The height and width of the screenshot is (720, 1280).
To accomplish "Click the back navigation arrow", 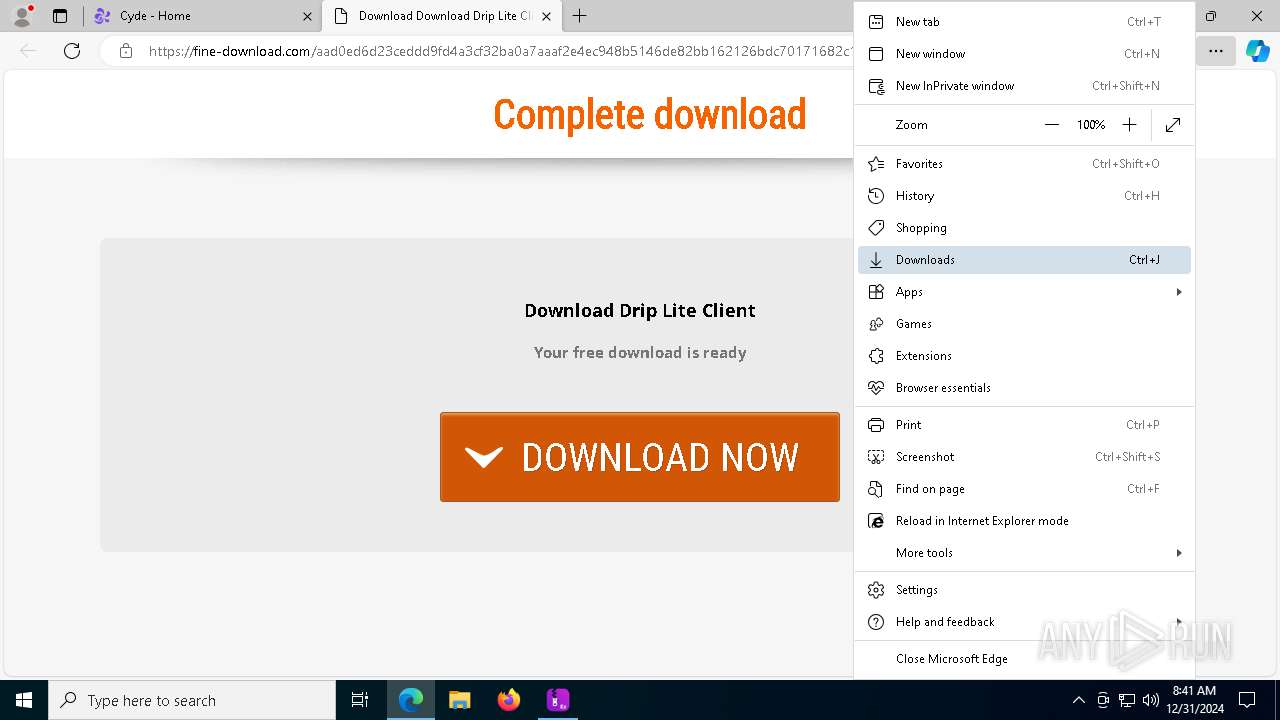I will click(x=28, y=51).
